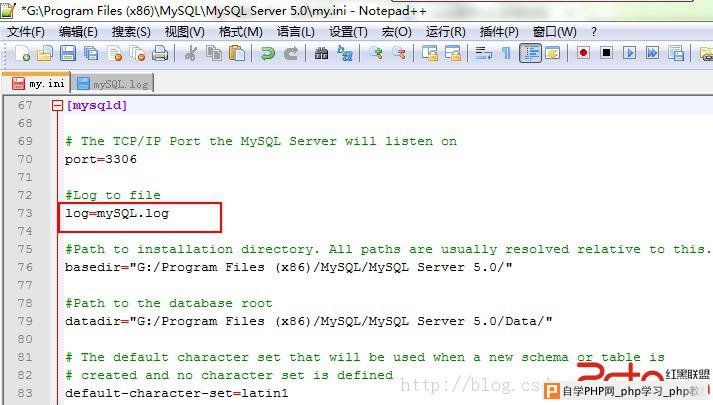Image resolution: width=713 pixels, height=405 pixels.
Task: Open the 视图(V) menu
Action: pos(185,32)
